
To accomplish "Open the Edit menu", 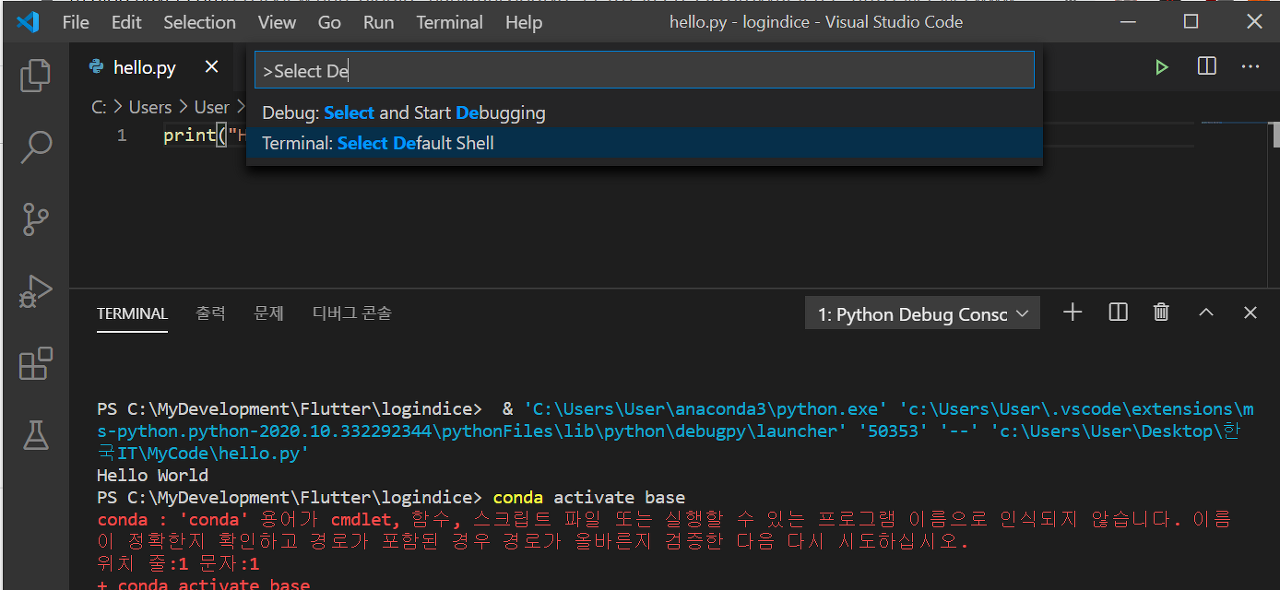I will pyautogui.click(x=126, y=22).
